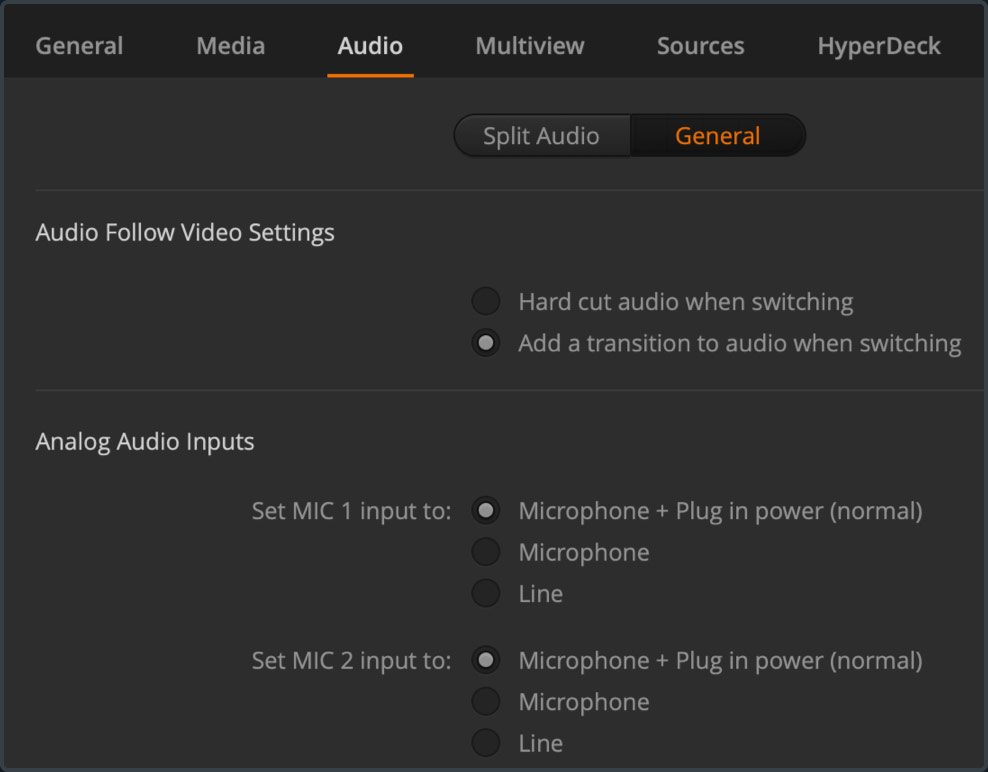Set MIC 1 to Microphone + Plug in power
Screen dimensions: 988x772
485,510
